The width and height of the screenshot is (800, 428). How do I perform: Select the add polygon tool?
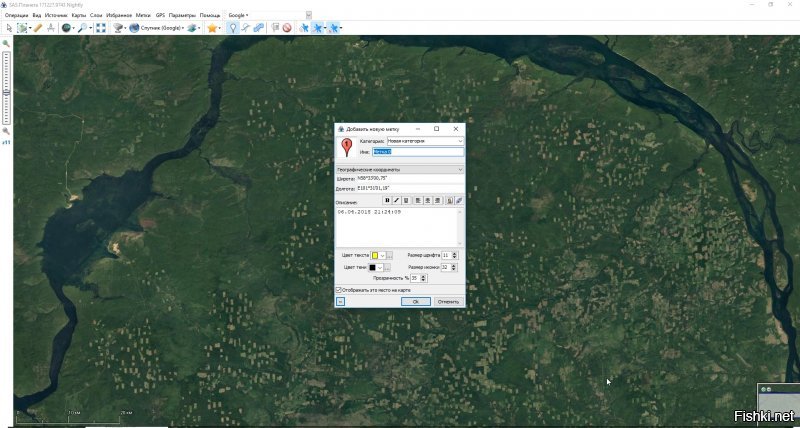pos(259,28)
